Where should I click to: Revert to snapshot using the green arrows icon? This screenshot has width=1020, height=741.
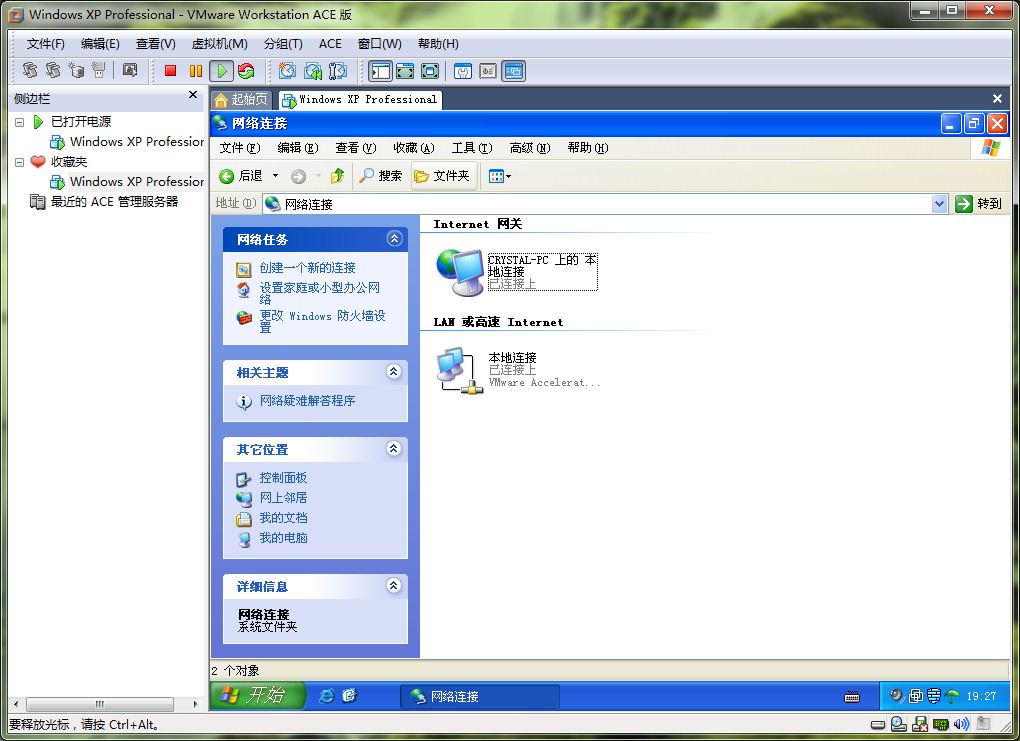313,71
